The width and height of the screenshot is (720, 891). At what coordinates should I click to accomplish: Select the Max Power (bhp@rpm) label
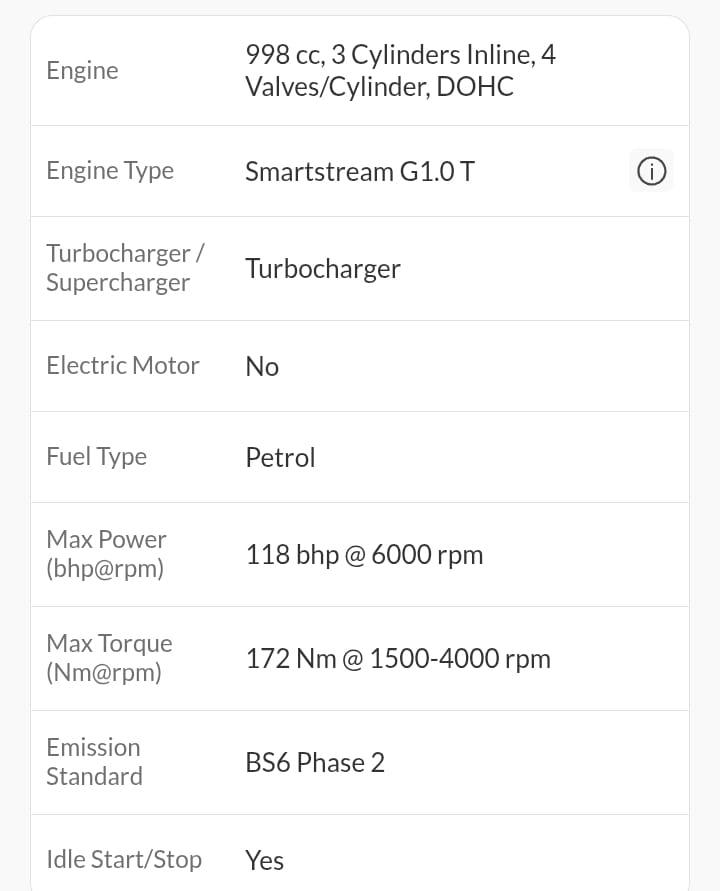(x=106, y=554)
